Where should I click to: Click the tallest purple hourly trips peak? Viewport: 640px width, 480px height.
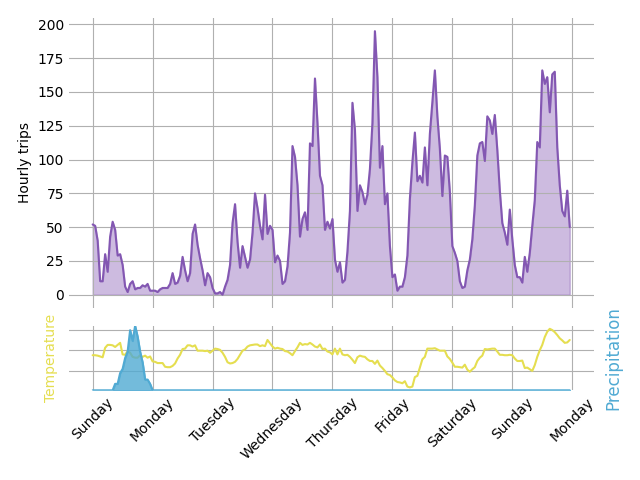pos(375,33)
